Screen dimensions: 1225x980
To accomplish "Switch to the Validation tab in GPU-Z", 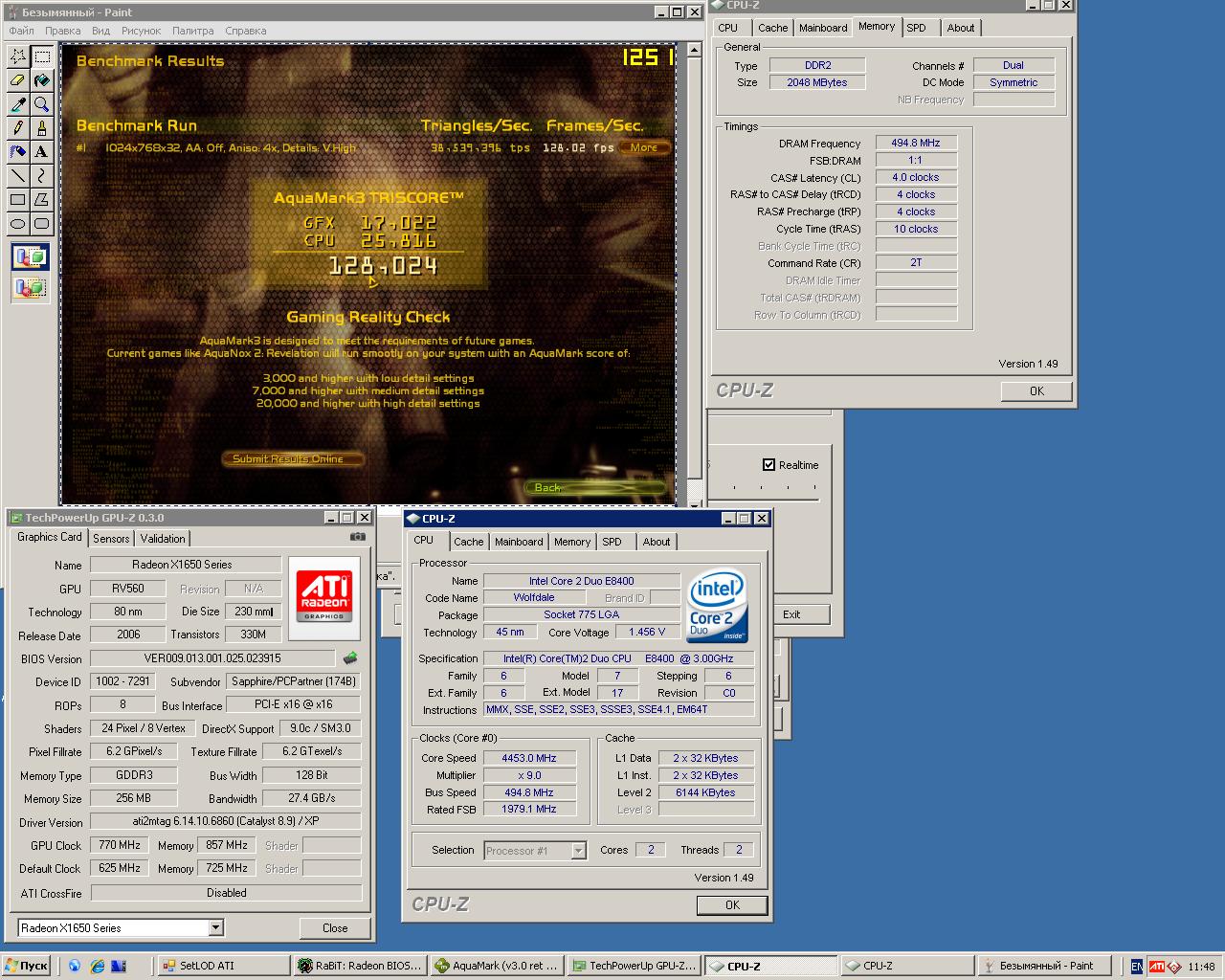I will pyautogui.click(x=162, y=539).
